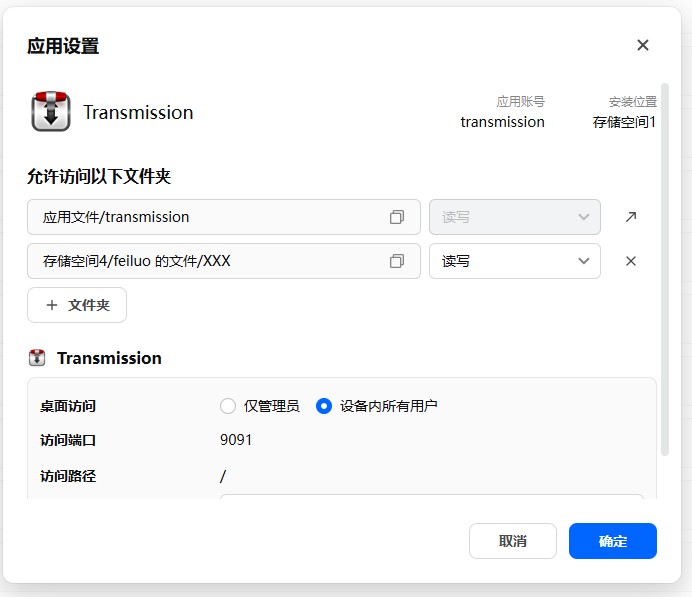Click the 访问路径 label
The width and height of the screenshot is (692, 597).
pos(68,476)
